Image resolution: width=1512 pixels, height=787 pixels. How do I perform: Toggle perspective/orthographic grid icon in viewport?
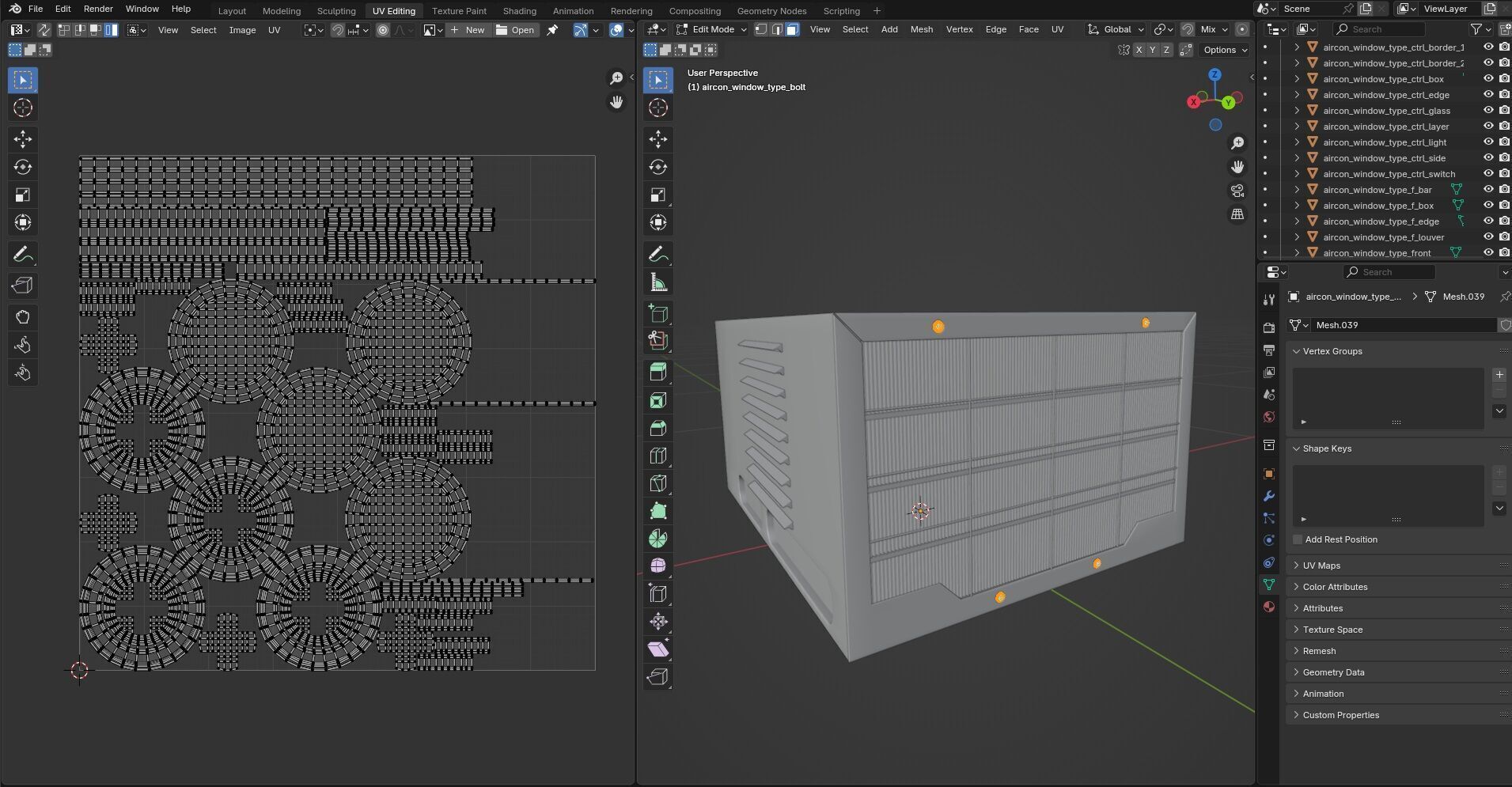click(x=1237, y=214)
